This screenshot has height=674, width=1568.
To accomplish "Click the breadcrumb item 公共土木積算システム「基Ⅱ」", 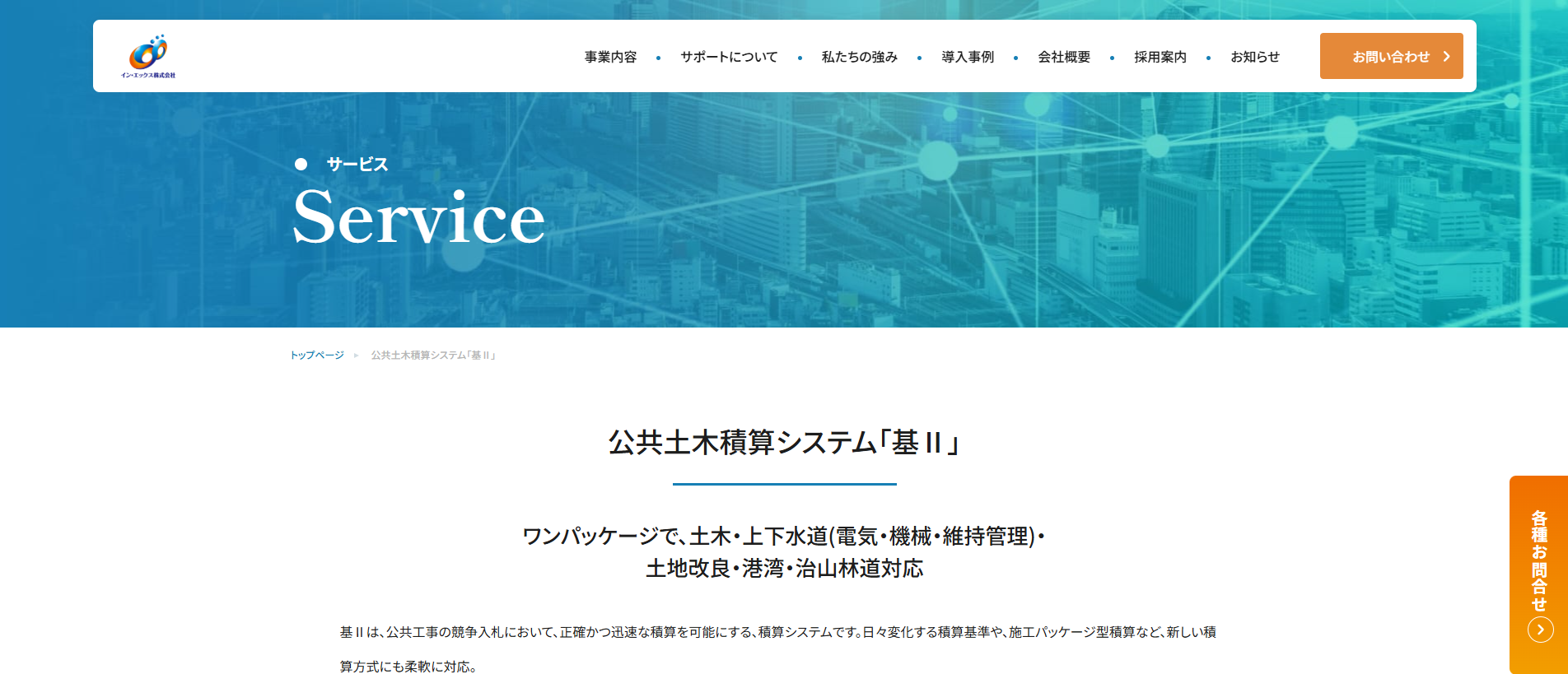I will click(432, 356).
